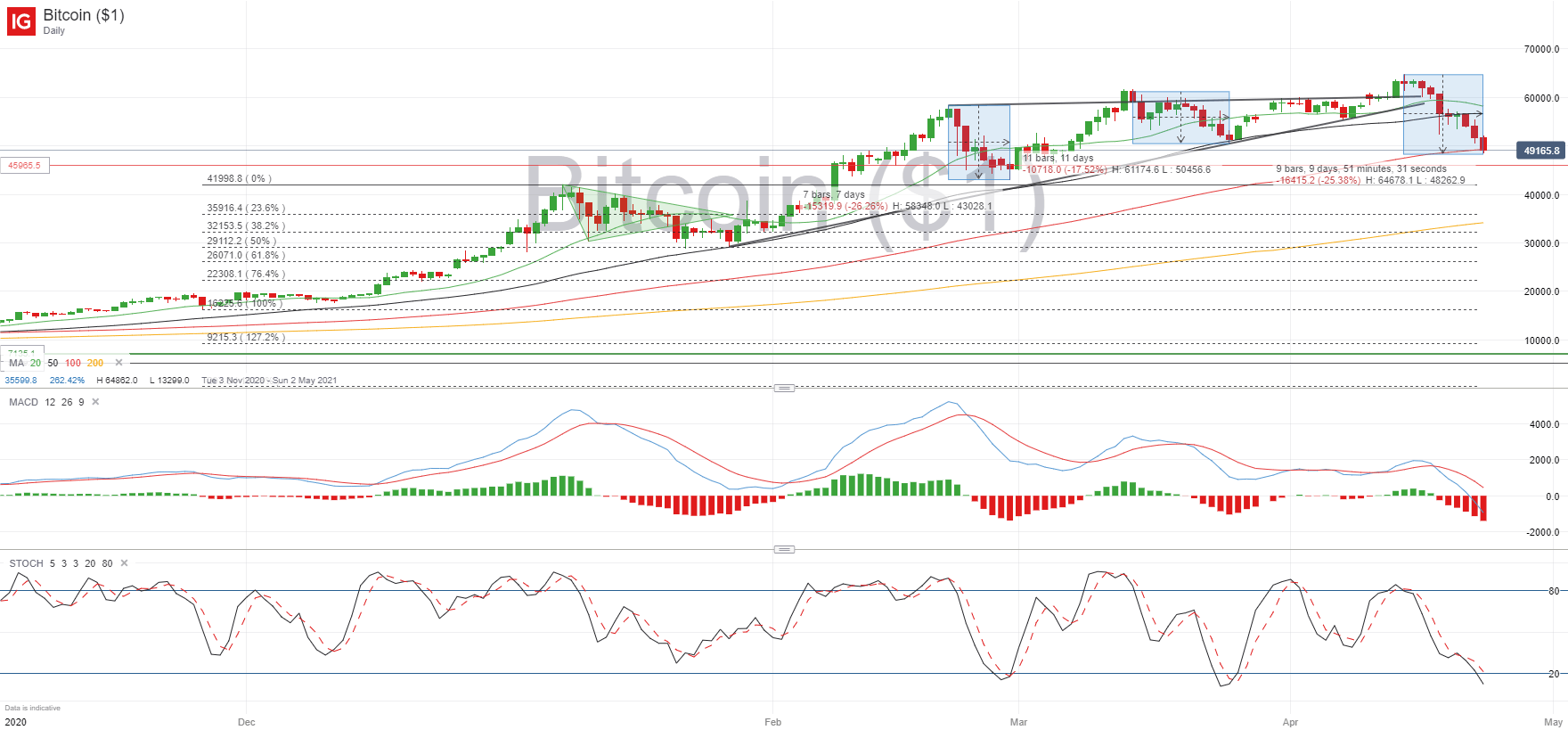Click the '11 bars, 11 days' measurement label
1568x730 pixels.
[1058, 158]
